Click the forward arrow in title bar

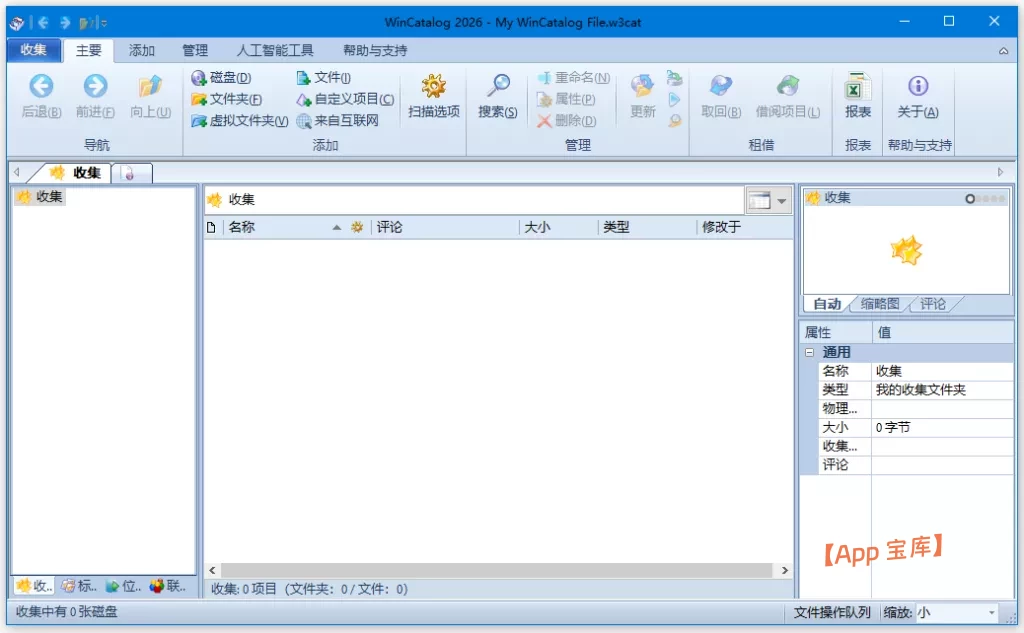coord(65,23)
